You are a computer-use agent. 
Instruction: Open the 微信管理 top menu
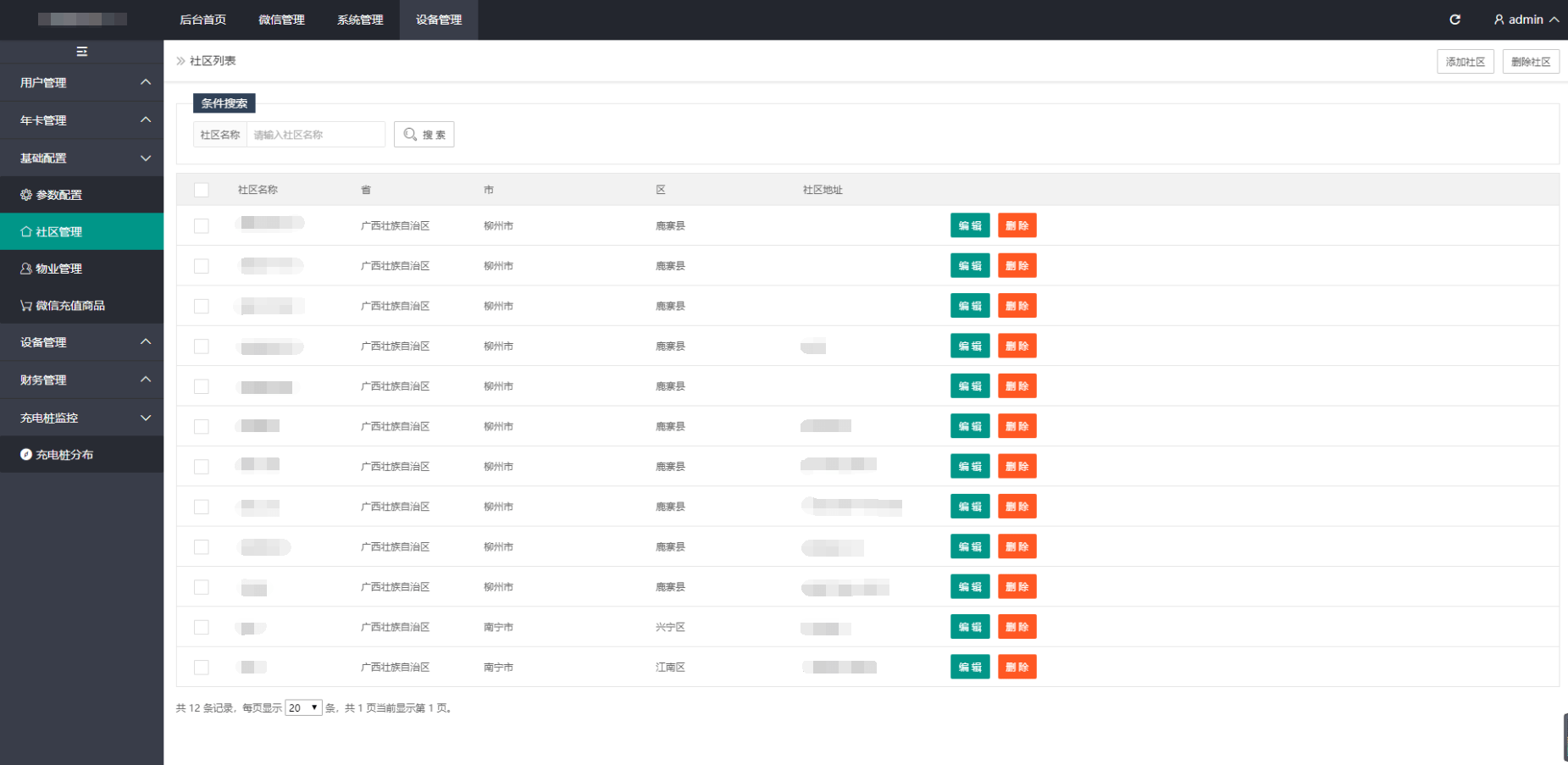[x=281, y=19]
